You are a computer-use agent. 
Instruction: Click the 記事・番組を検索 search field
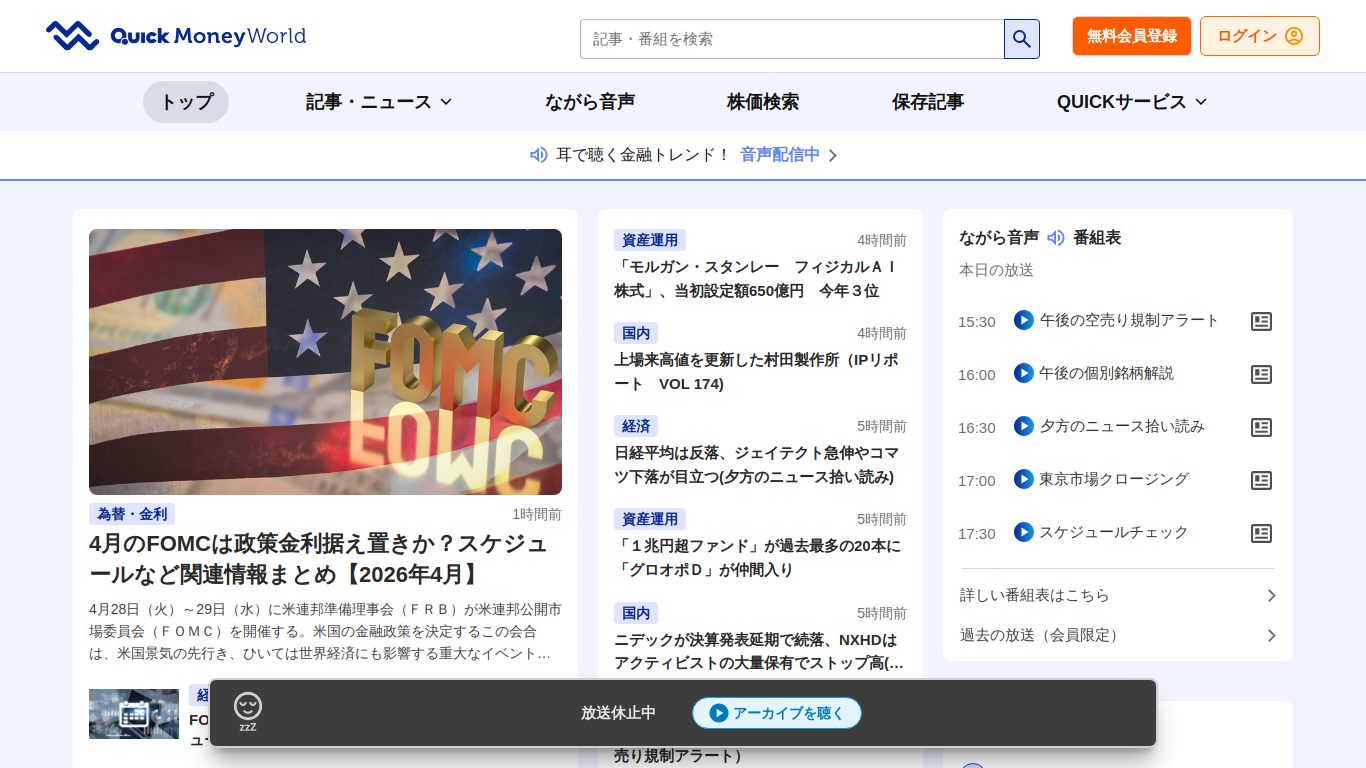point(792,39)
